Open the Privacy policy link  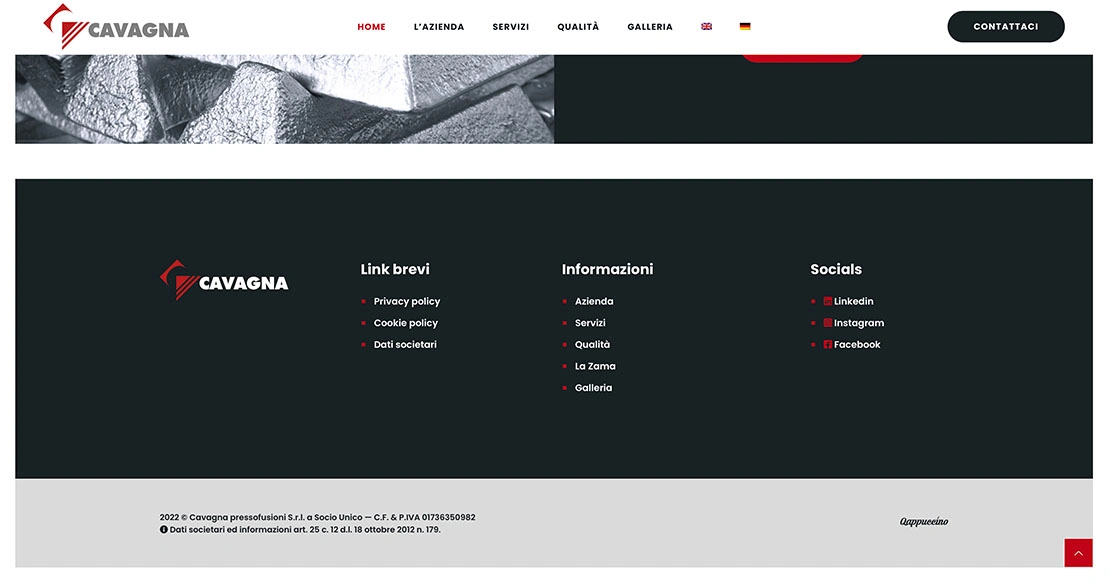[x=407, y=301]
